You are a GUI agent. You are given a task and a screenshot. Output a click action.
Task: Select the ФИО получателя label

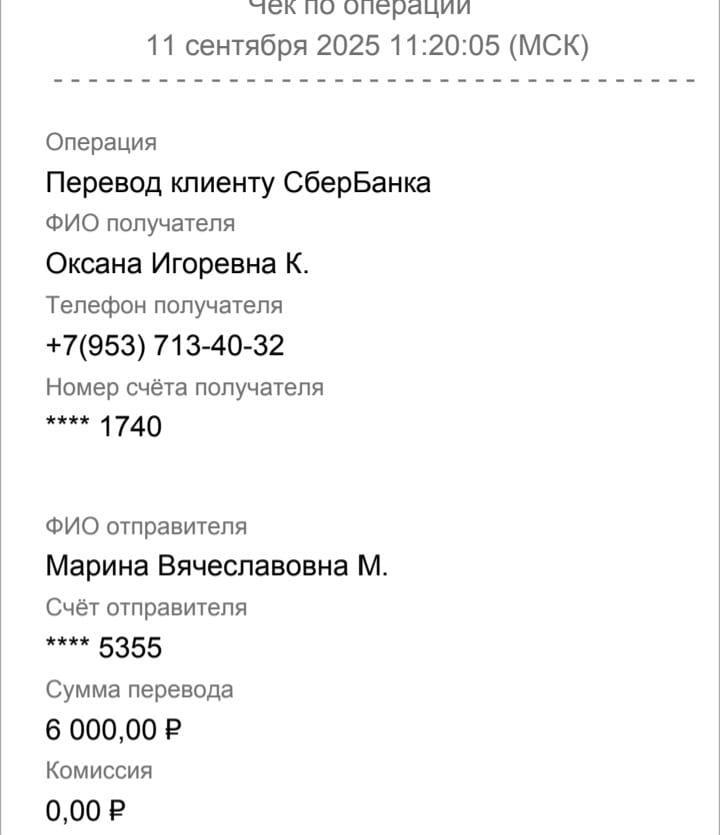click(x=140, y=223)
